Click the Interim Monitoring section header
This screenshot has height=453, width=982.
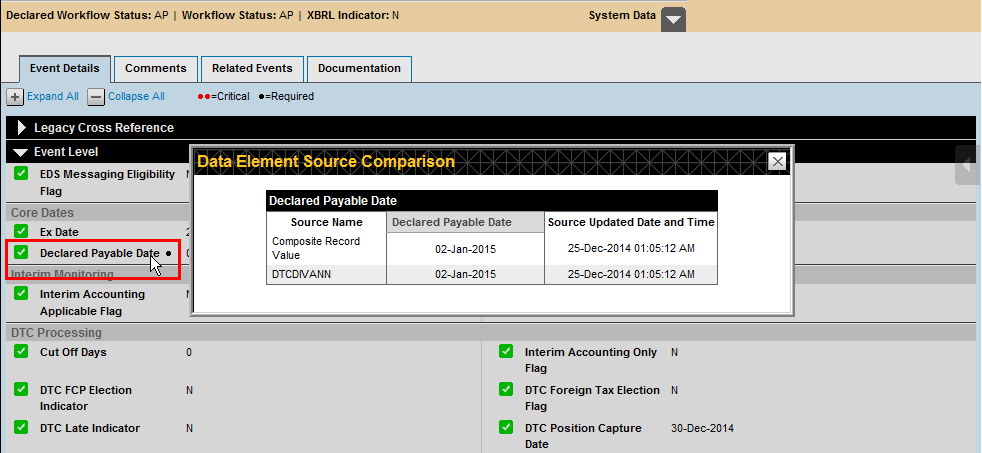pyautogui.click(x=62, y=274)
